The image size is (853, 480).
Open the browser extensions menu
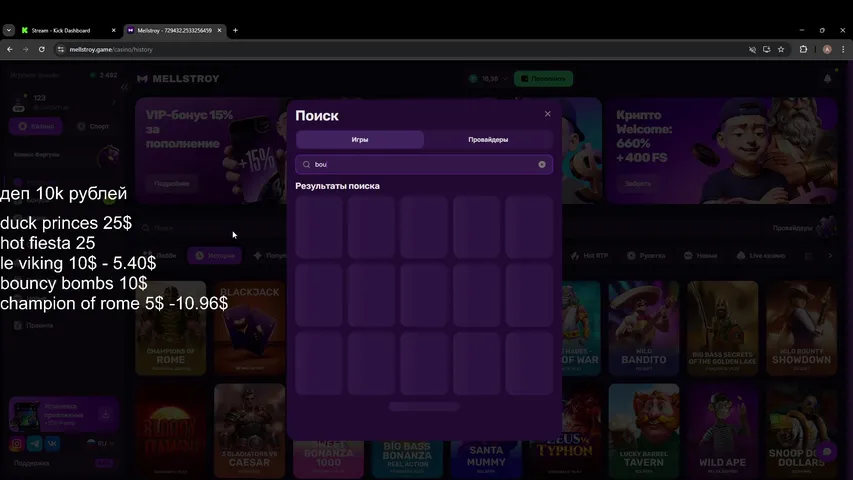click(803, 50)
